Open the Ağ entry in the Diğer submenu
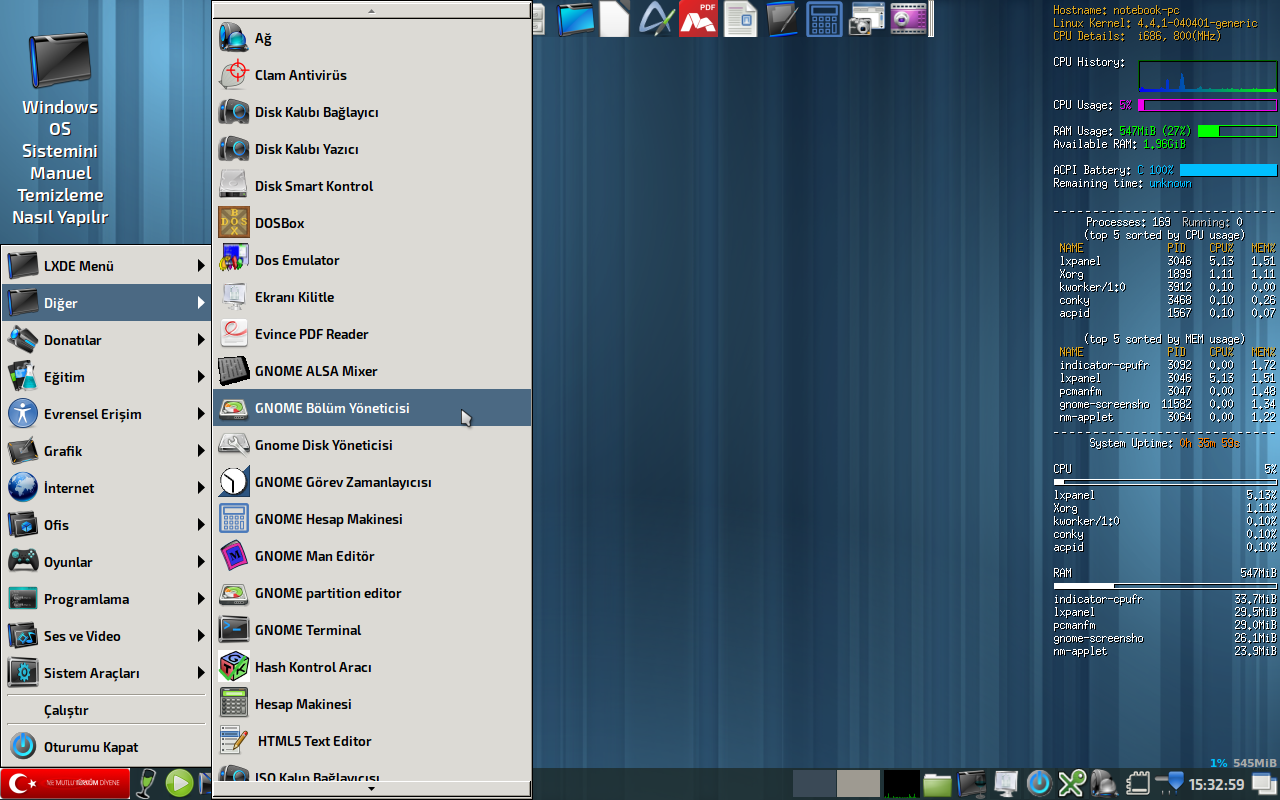Screen dimensions: 1280x800 coord(372,38)
